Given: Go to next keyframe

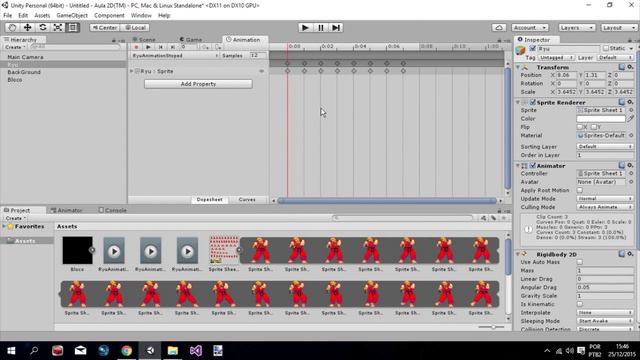Looking at the screenshot, I should (172, 47).
